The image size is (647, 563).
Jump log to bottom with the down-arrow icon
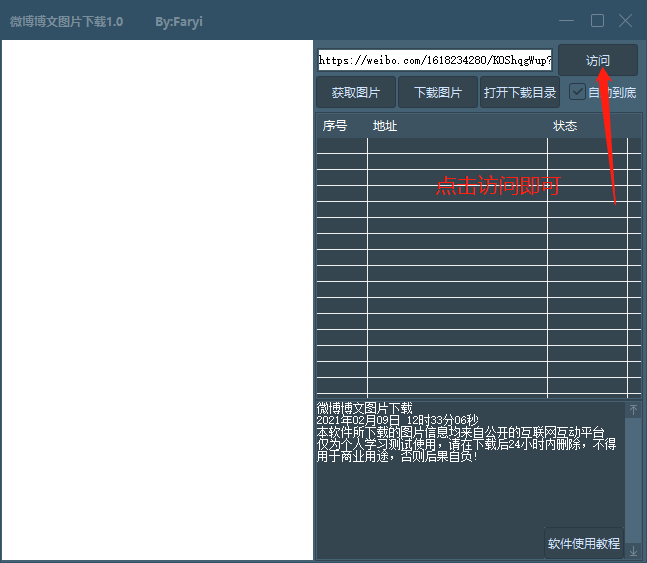pos(633,551)
